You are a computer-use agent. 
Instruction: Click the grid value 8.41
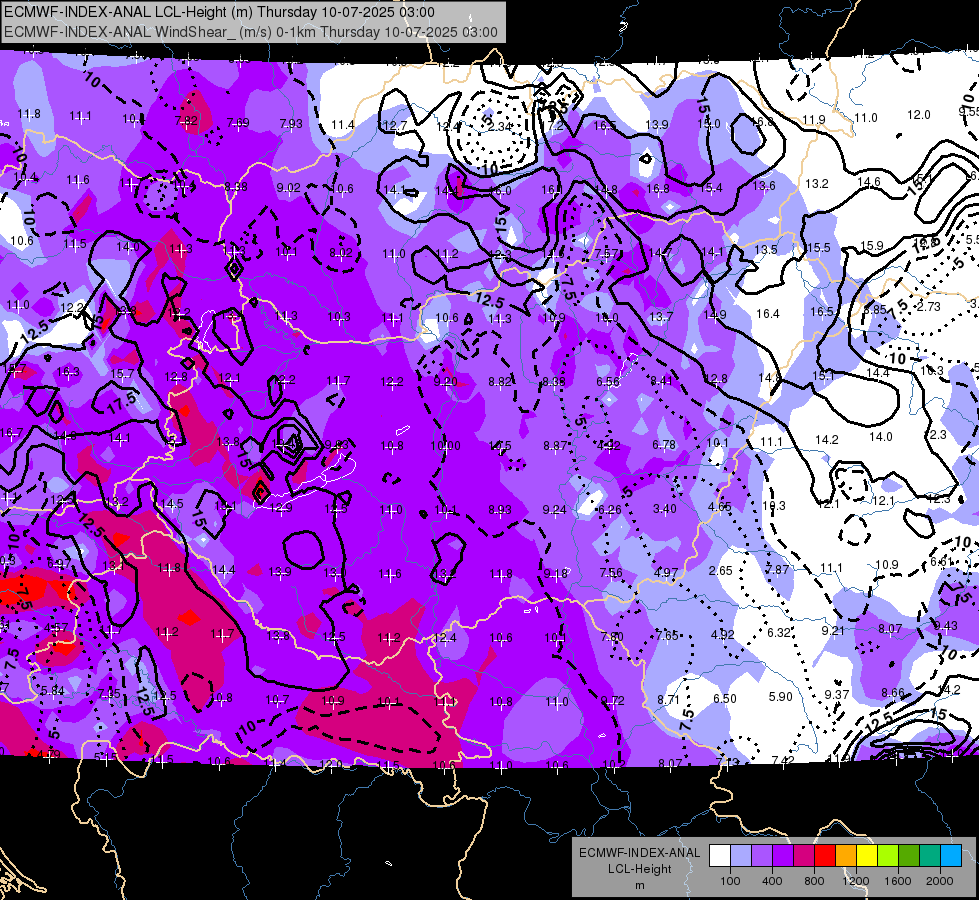click(662, 380)
